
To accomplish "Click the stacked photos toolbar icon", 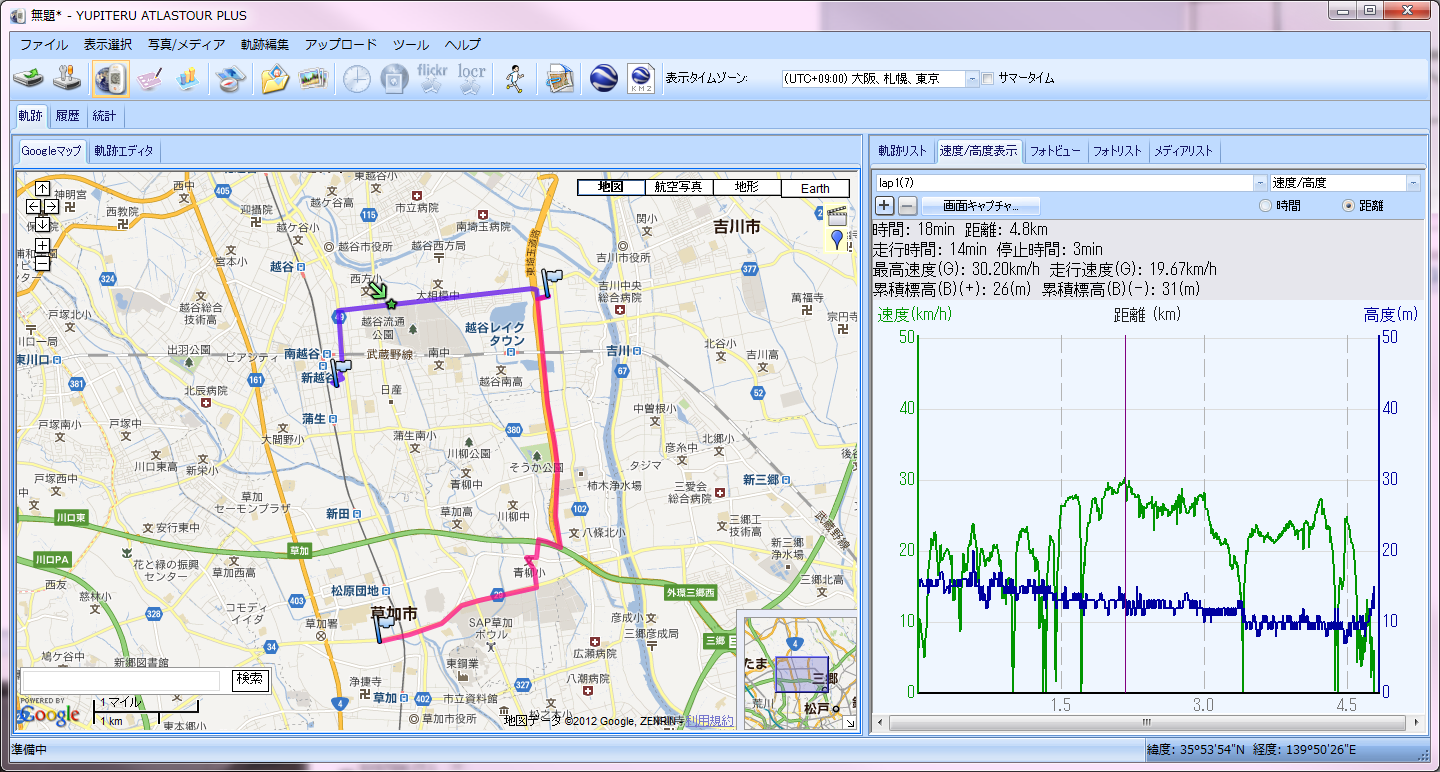I will pyautogui.click(x=313, y=78).
